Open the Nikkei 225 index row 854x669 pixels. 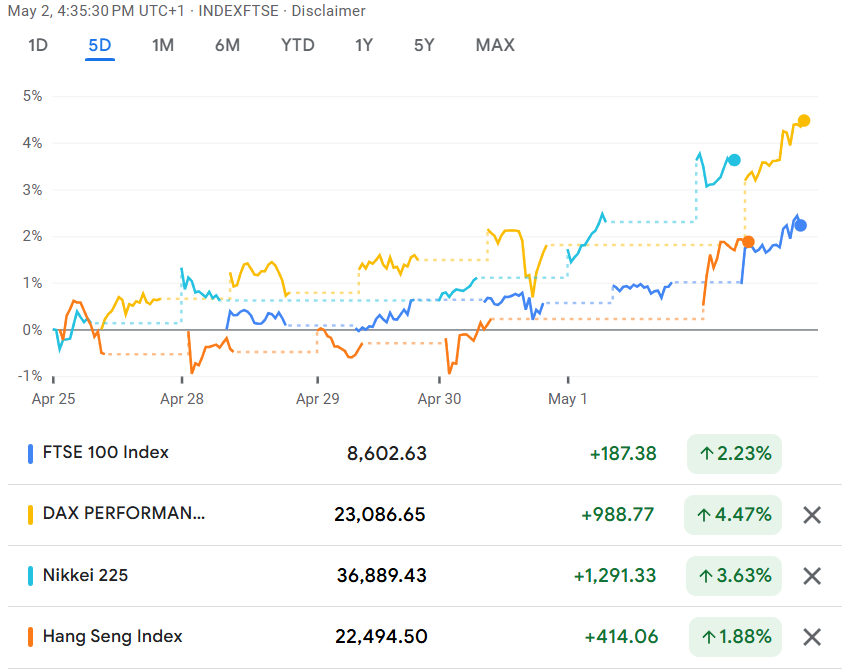coord(425,576)
